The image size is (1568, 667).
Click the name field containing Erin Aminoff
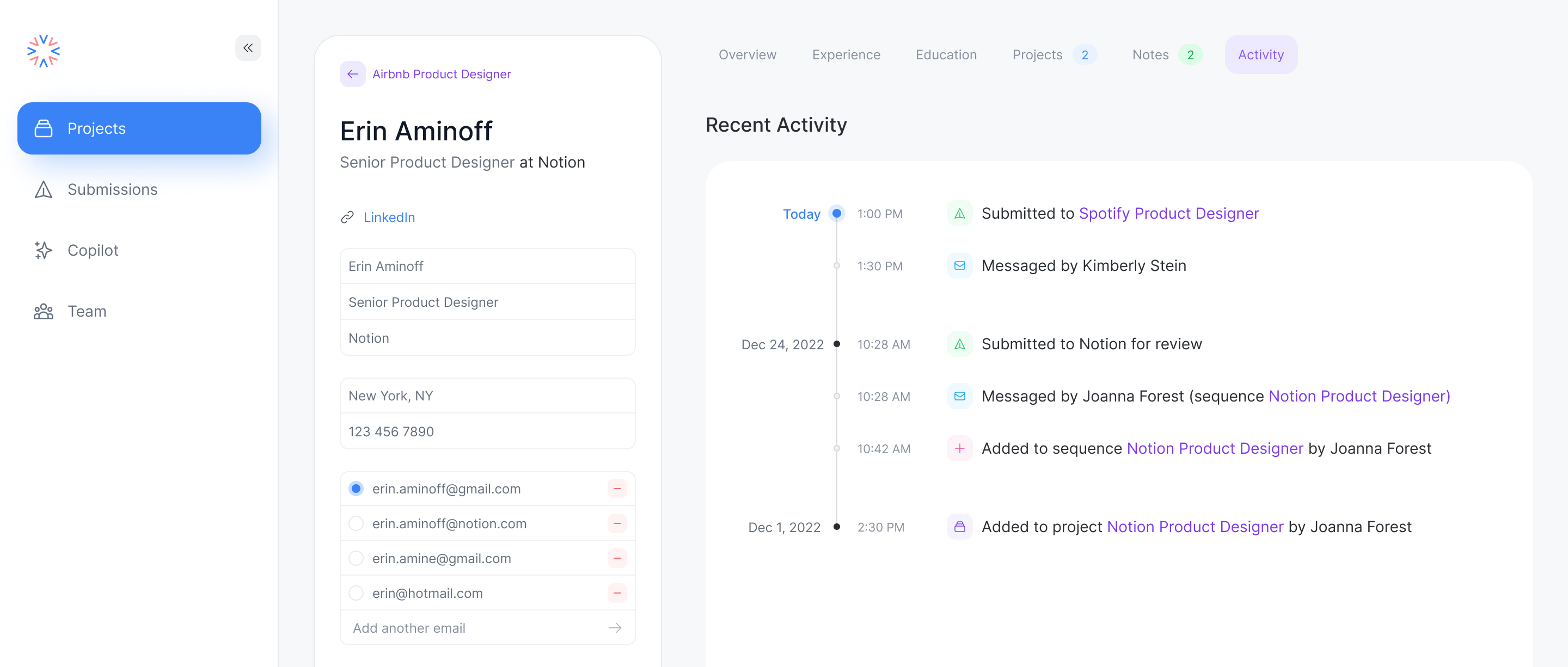488,267
